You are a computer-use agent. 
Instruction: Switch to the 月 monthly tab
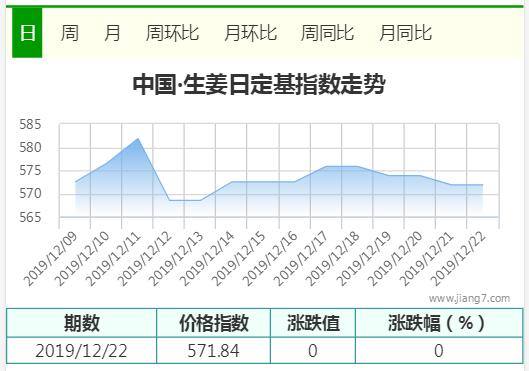tap(112, 33)
